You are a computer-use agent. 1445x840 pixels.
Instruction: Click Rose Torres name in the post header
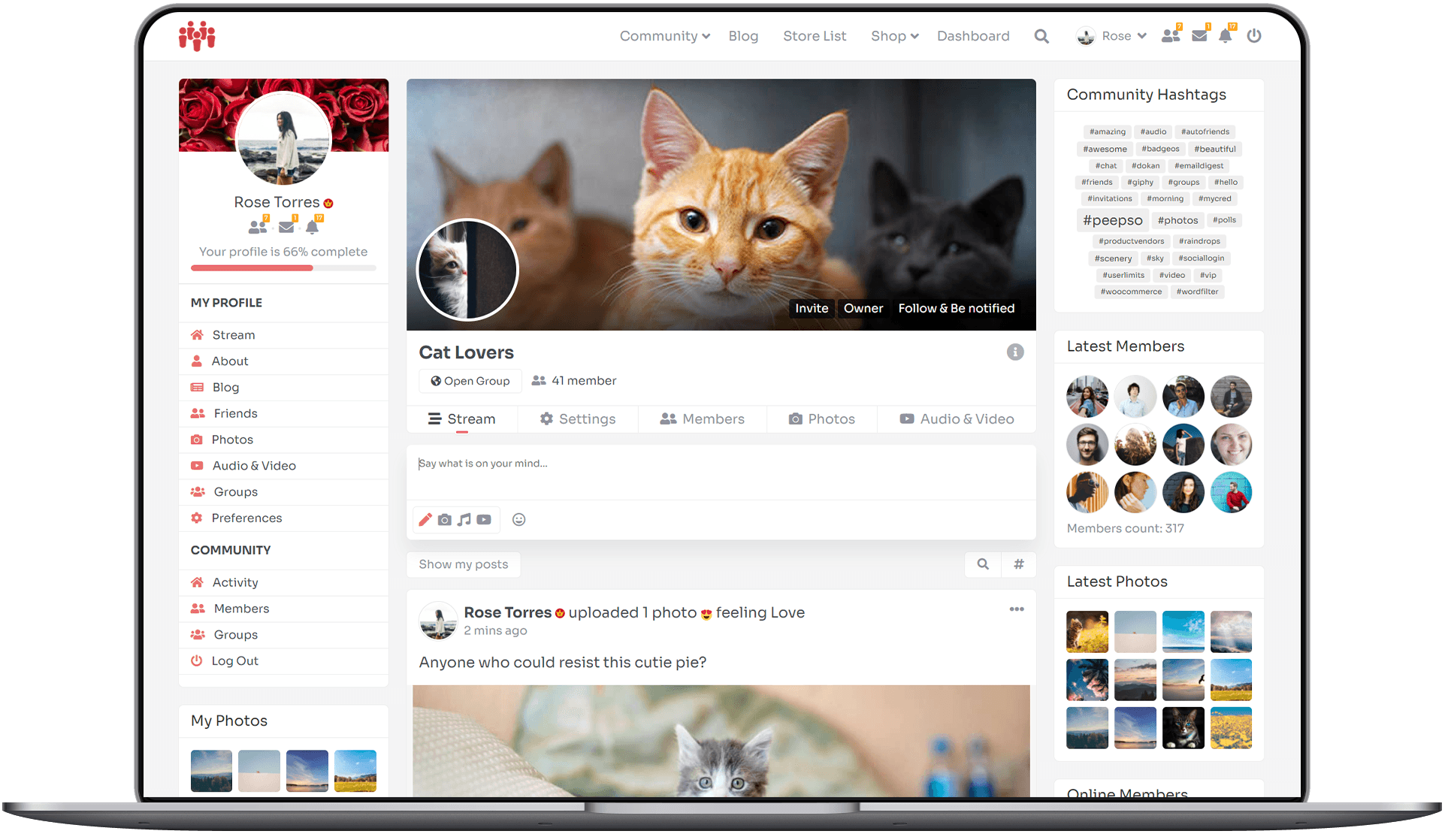pos(507,612)
